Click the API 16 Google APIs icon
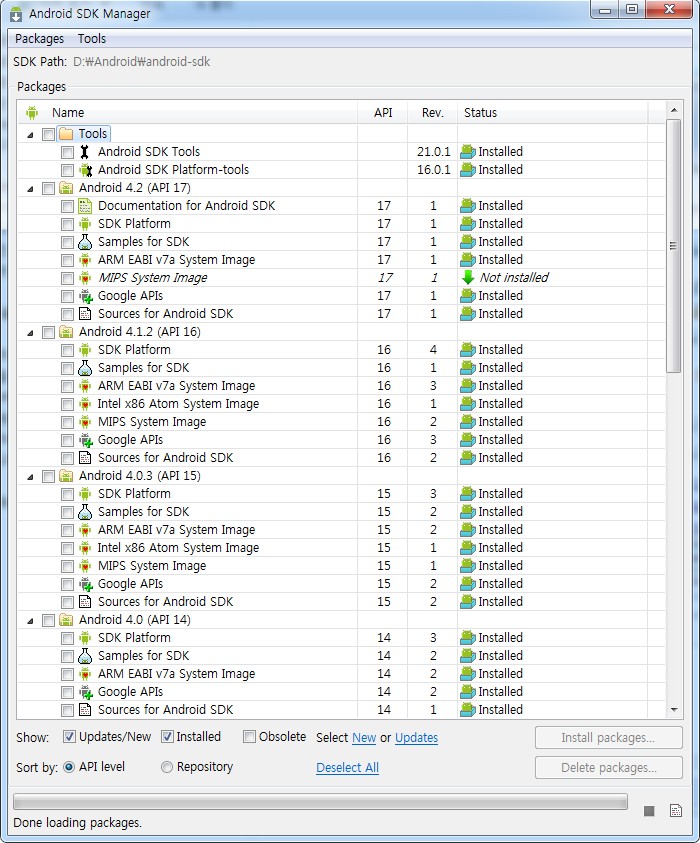The height and width of the screenshot is (843, 700). pos(85,440)
